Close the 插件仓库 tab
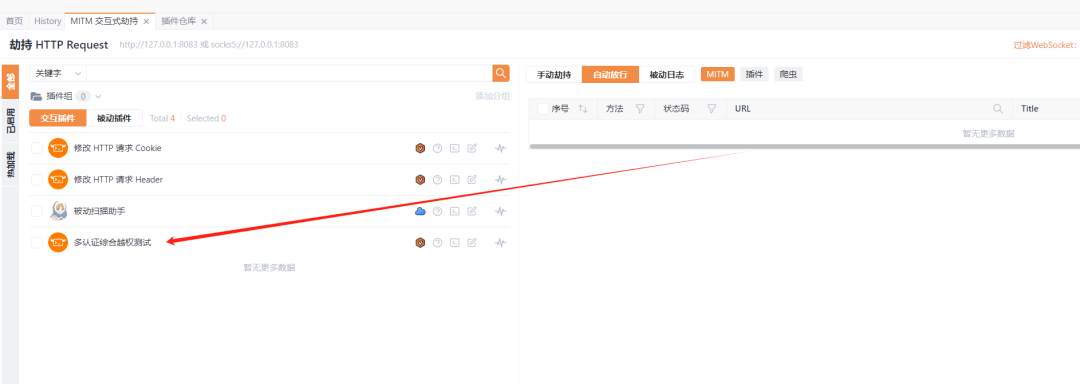 (x=205, y=21)
